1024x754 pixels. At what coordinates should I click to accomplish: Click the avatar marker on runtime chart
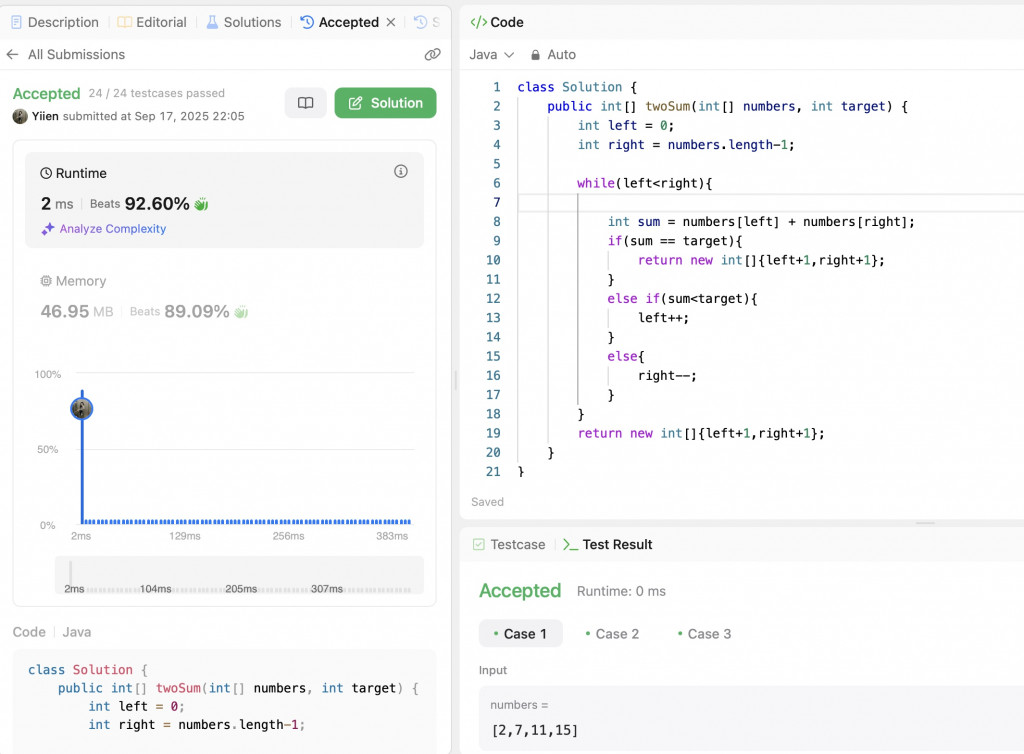(x=82, y=409)
